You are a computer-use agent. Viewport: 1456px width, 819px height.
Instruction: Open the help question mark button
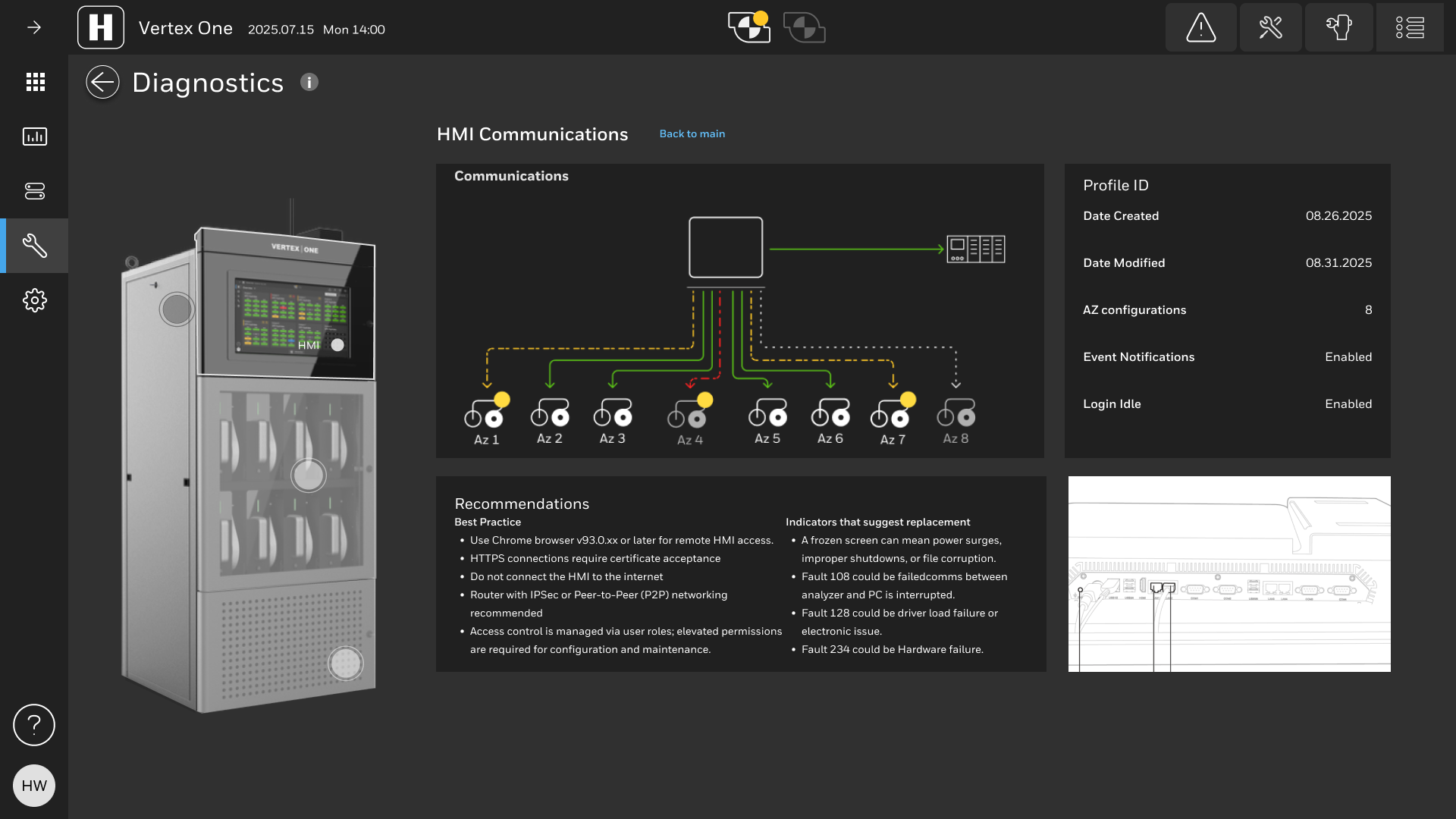pos(34,725)
